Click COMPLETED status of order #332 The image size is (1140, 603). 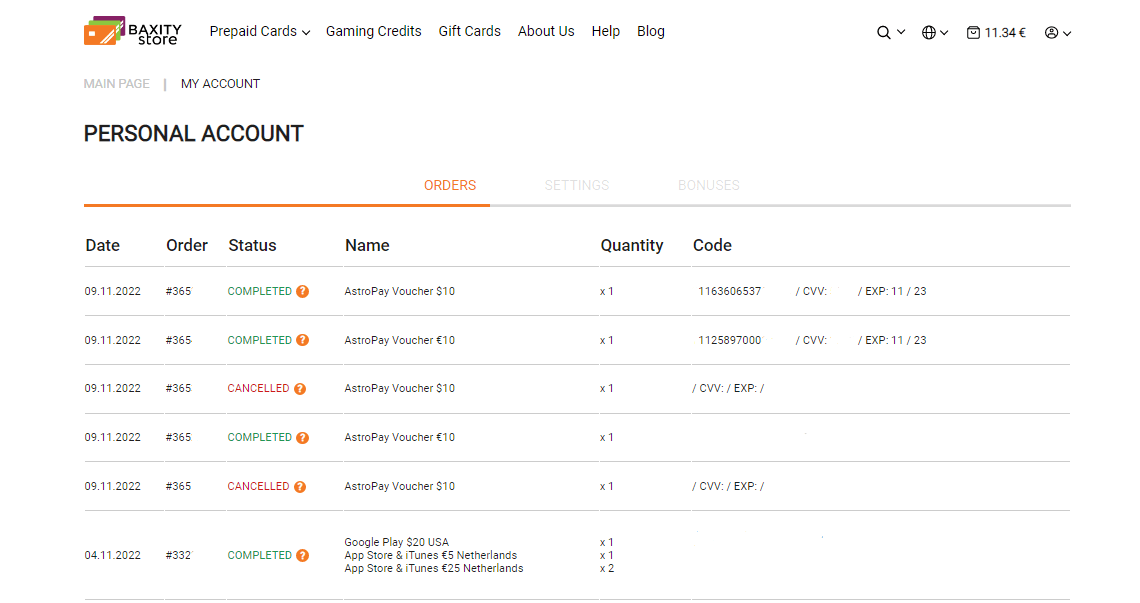260,556
